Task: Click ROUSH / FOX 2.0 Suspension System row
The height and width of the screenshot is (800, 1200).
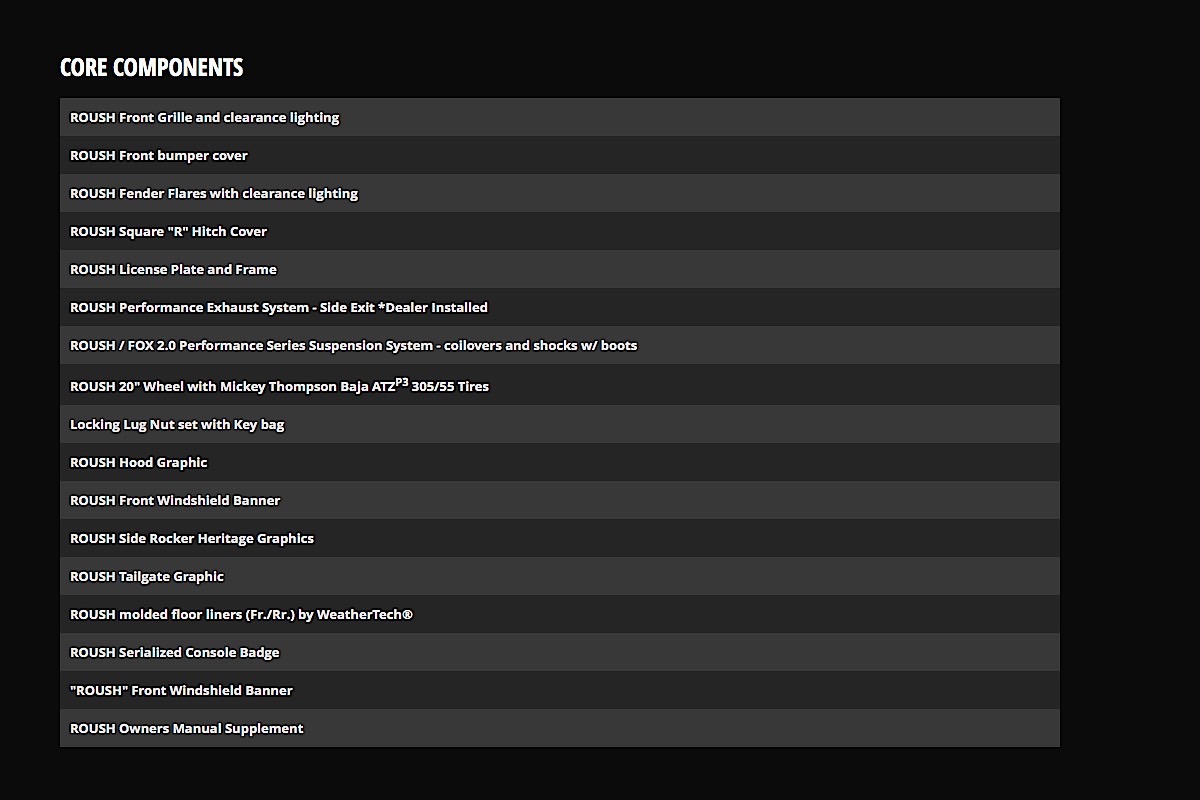Action: point(560,345)
